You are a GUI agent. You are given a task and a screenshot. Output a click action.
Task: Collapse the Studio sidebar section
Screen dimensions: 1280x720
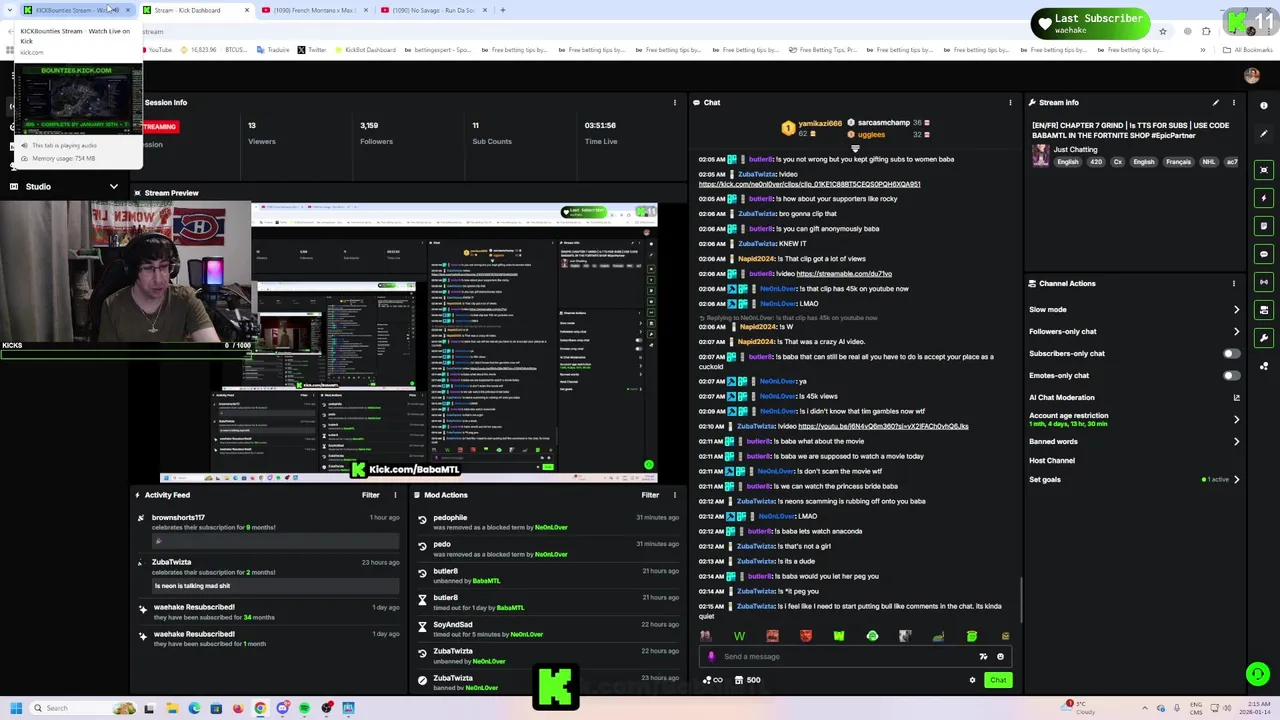coord(114,186)
